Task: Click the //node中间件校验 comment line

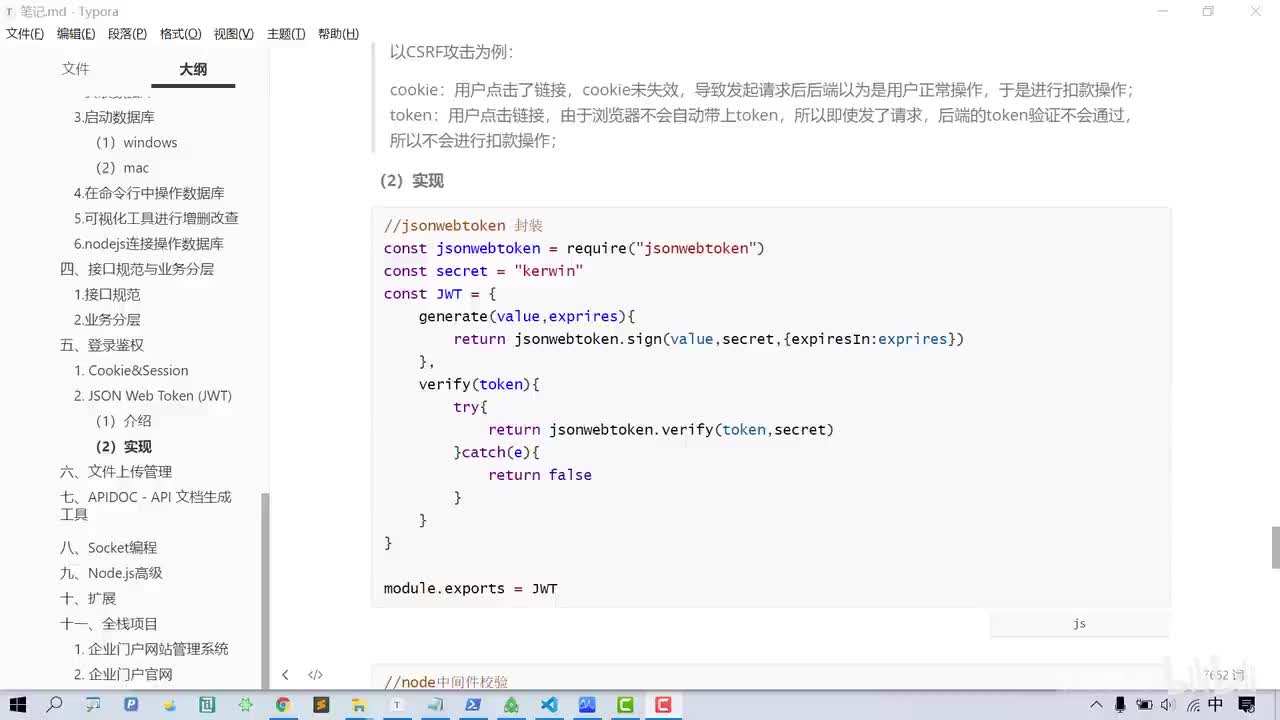Action: (446, 682)
